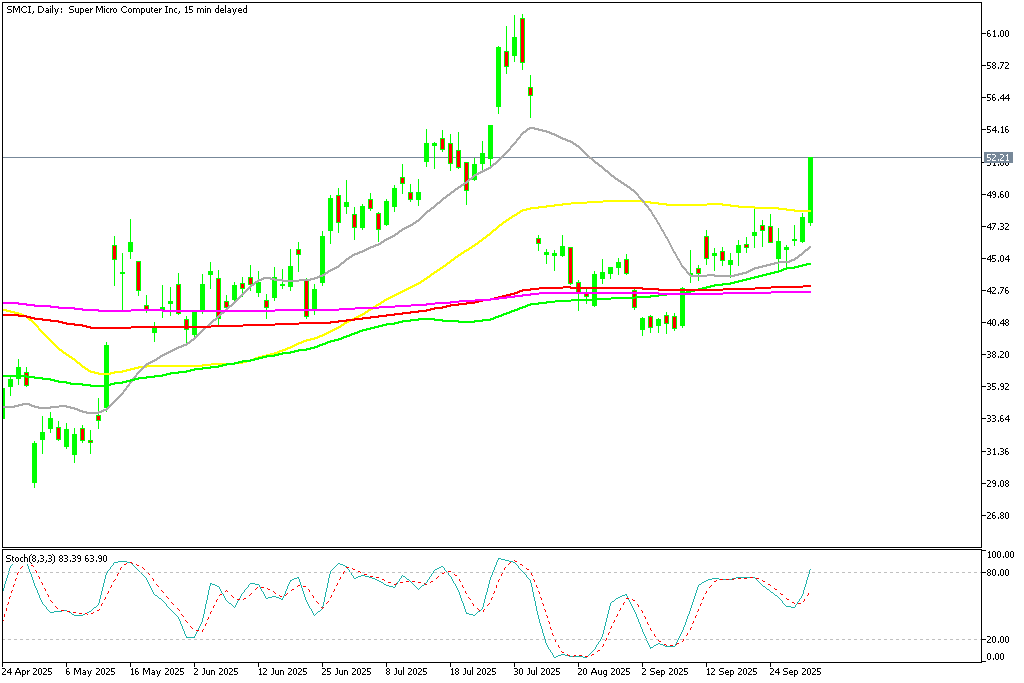
Task: Click the stochastic 20.00 level label
Action: pyautogui.click(x=996, y=640)
